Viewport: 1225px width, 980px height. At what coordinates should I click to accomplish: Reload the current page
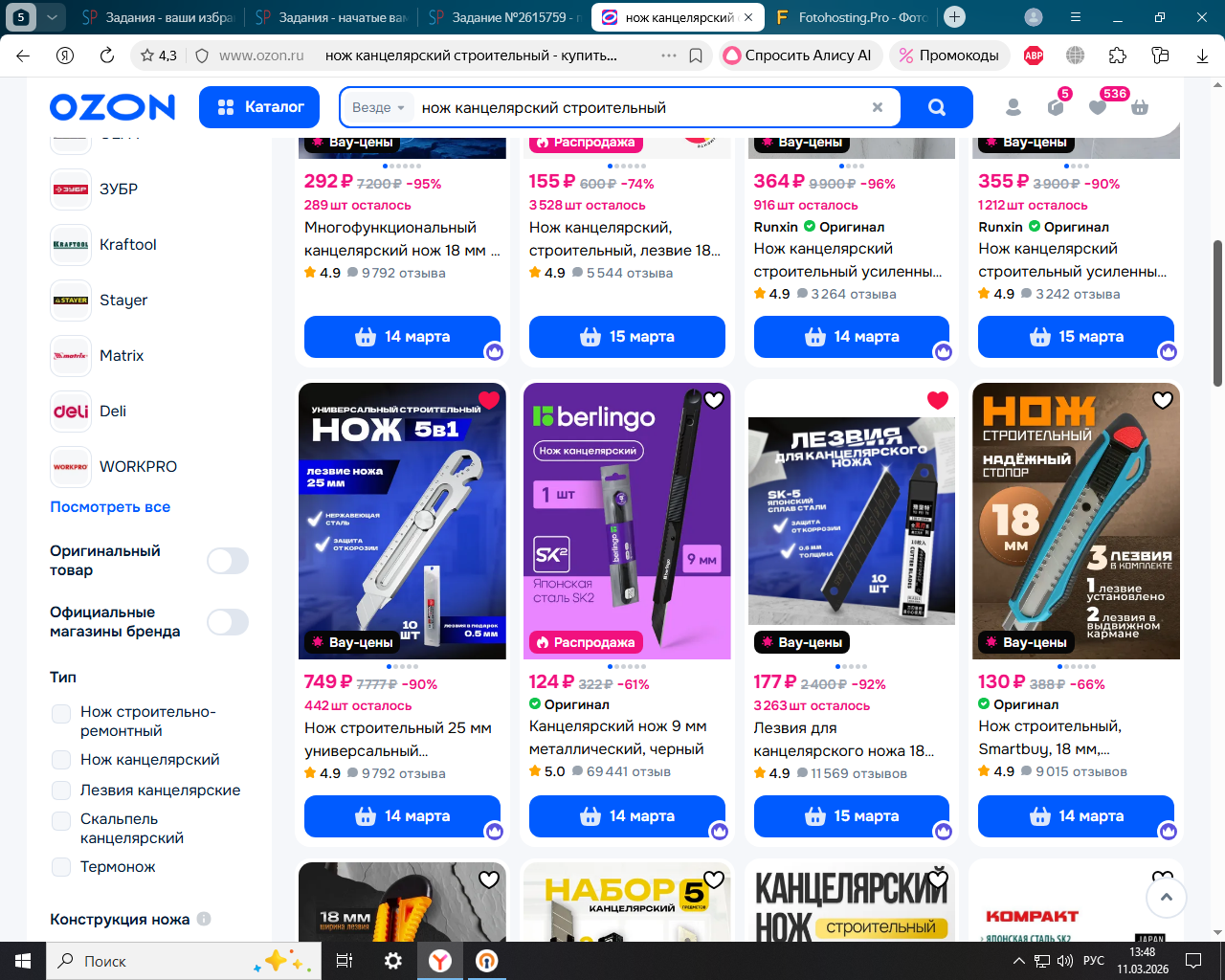tap(107, 56)
